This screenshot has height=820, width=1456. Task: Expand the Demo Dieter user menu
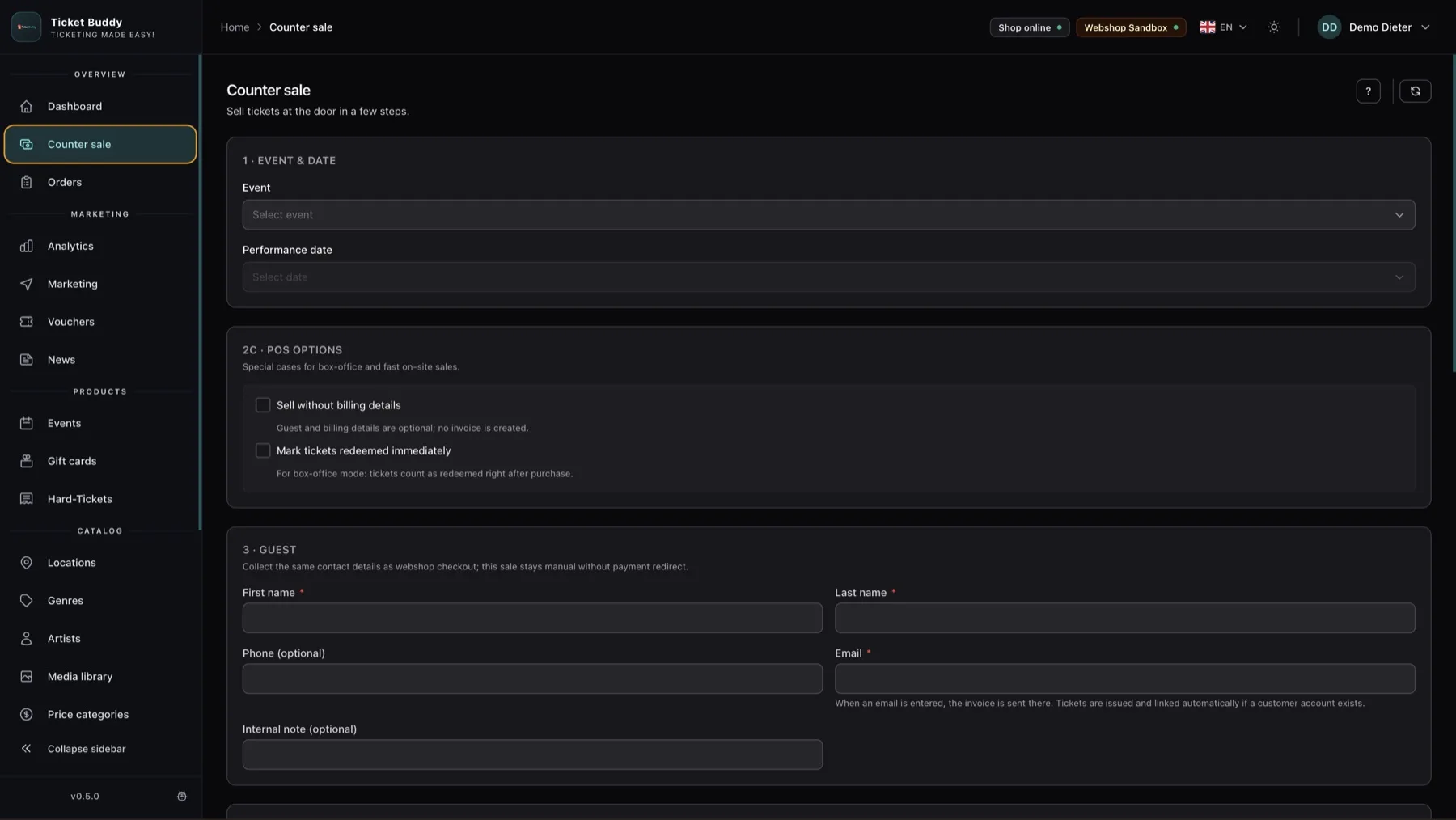pos(1373,27)
